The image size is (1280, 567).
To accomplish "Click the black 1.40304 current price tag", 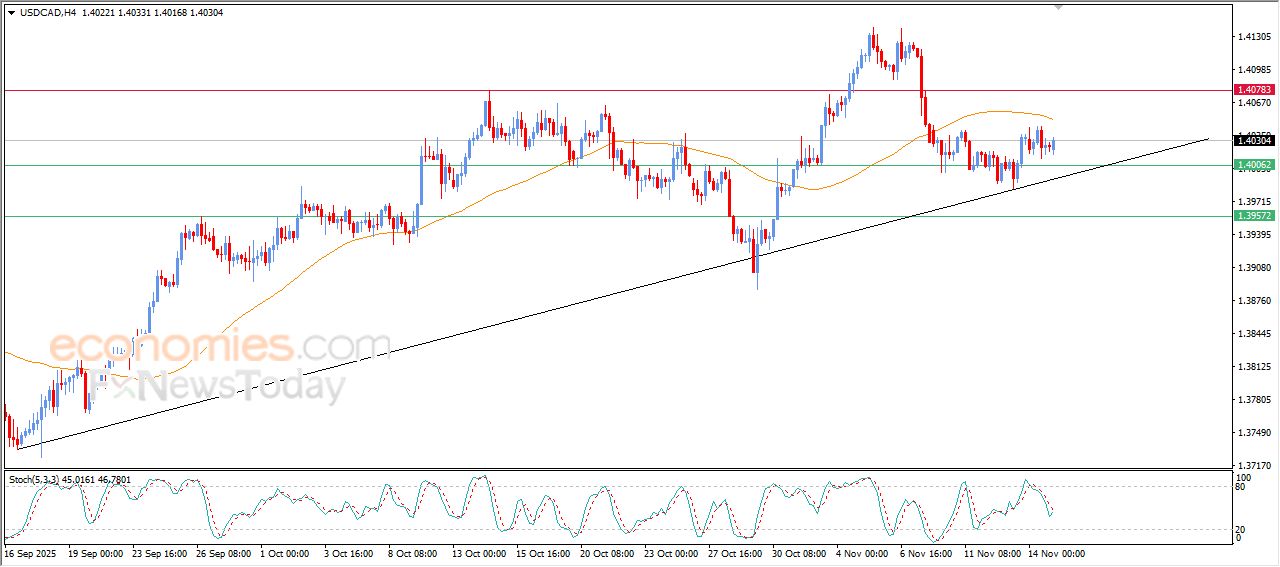I will point(1254,141).
